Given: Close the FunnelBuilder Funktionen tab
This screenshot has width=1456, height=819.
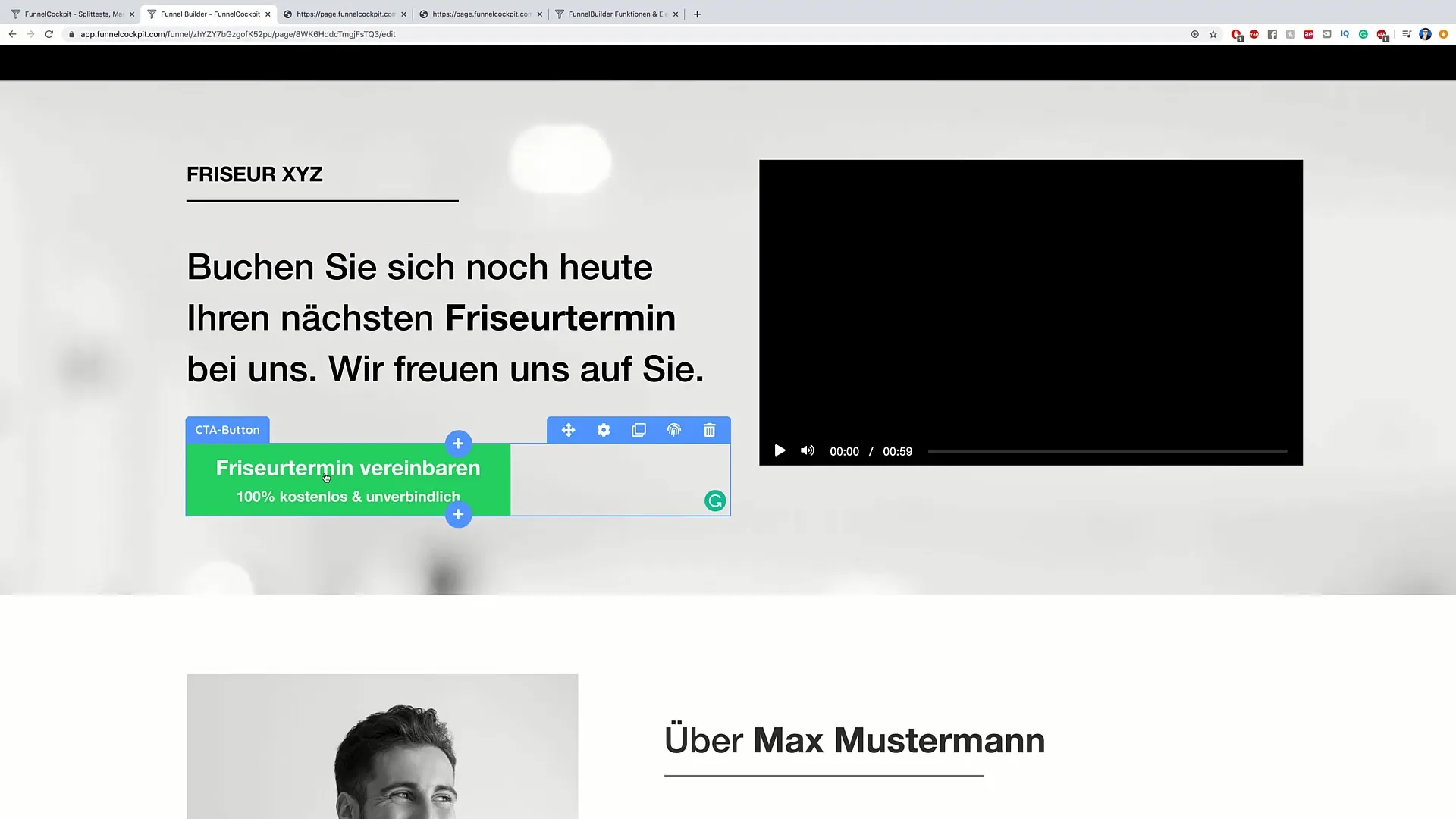Looking at the screenshot, I should (676, 14).
